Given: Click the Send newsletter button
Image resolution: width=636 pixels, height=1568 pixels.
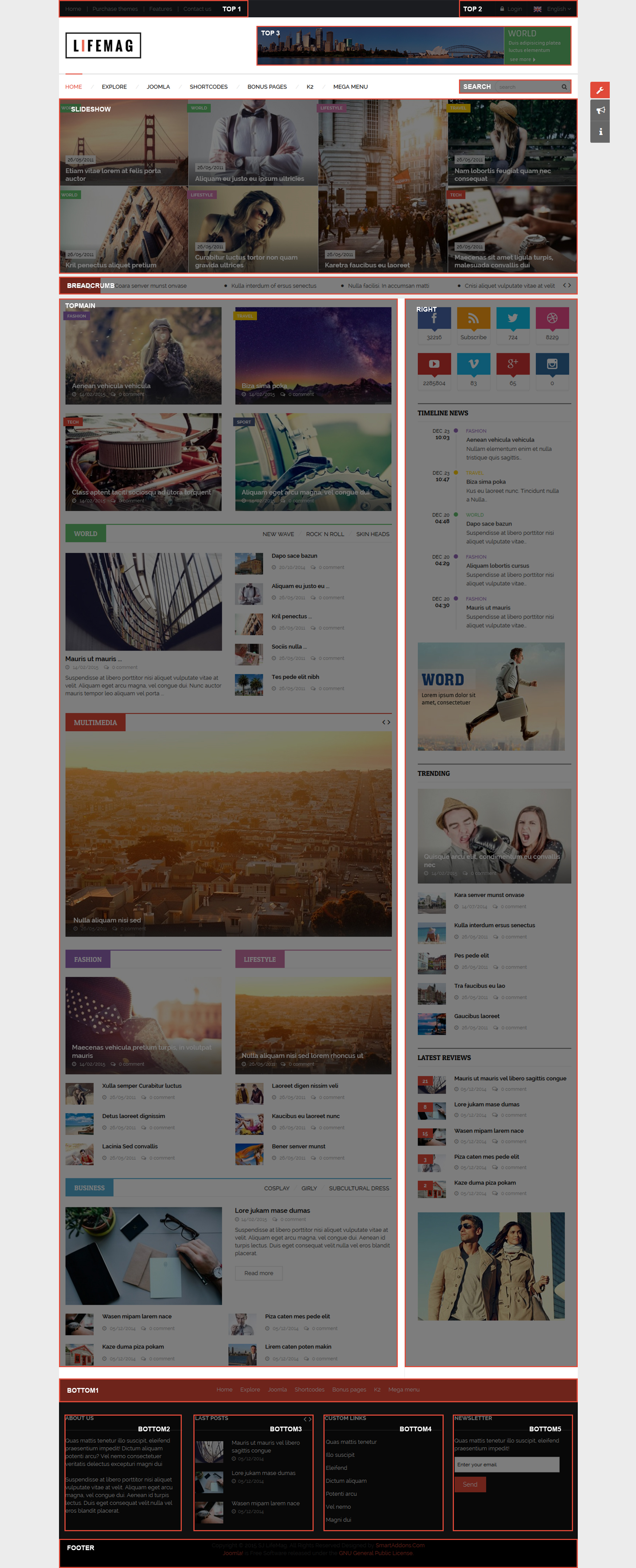Looking at the screenshot, I should coord(470,1484).
